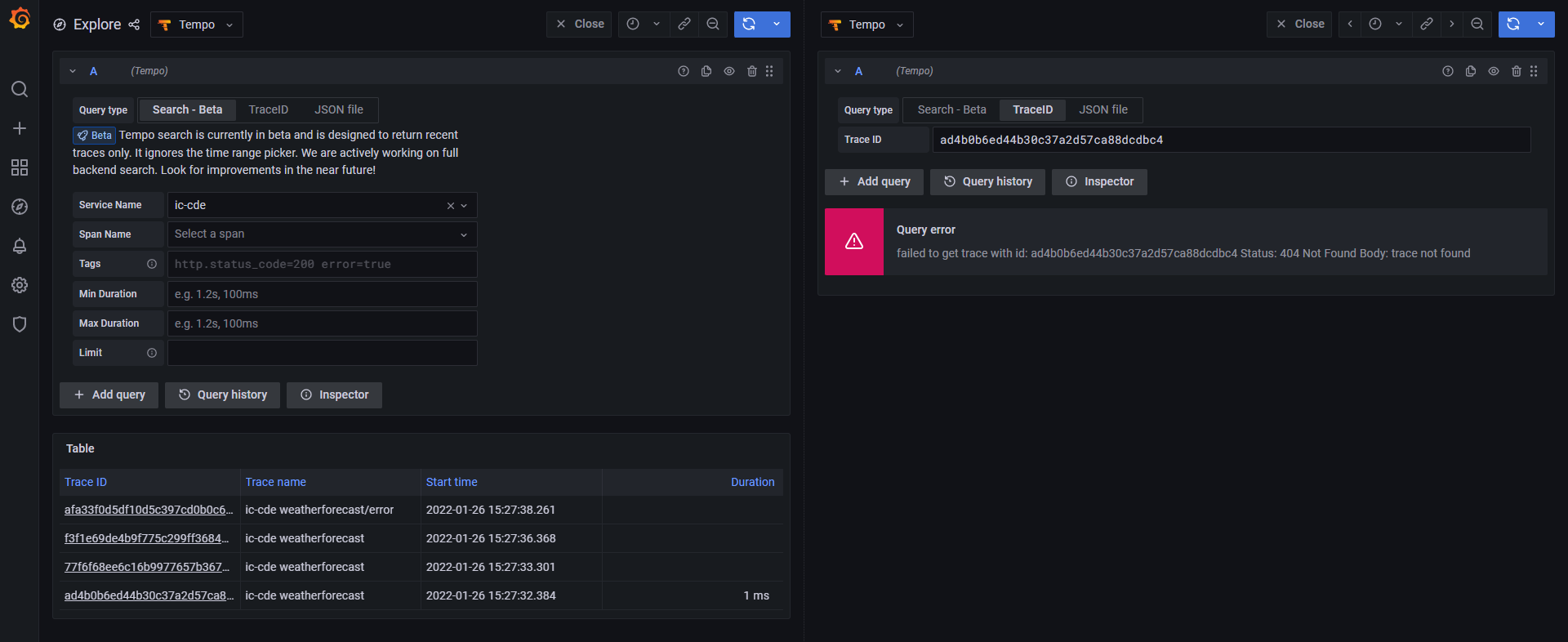Show help for right query A
The height and width of the screenshot is (642, 1568).
pyautogui.click(x=1448, y=71)
